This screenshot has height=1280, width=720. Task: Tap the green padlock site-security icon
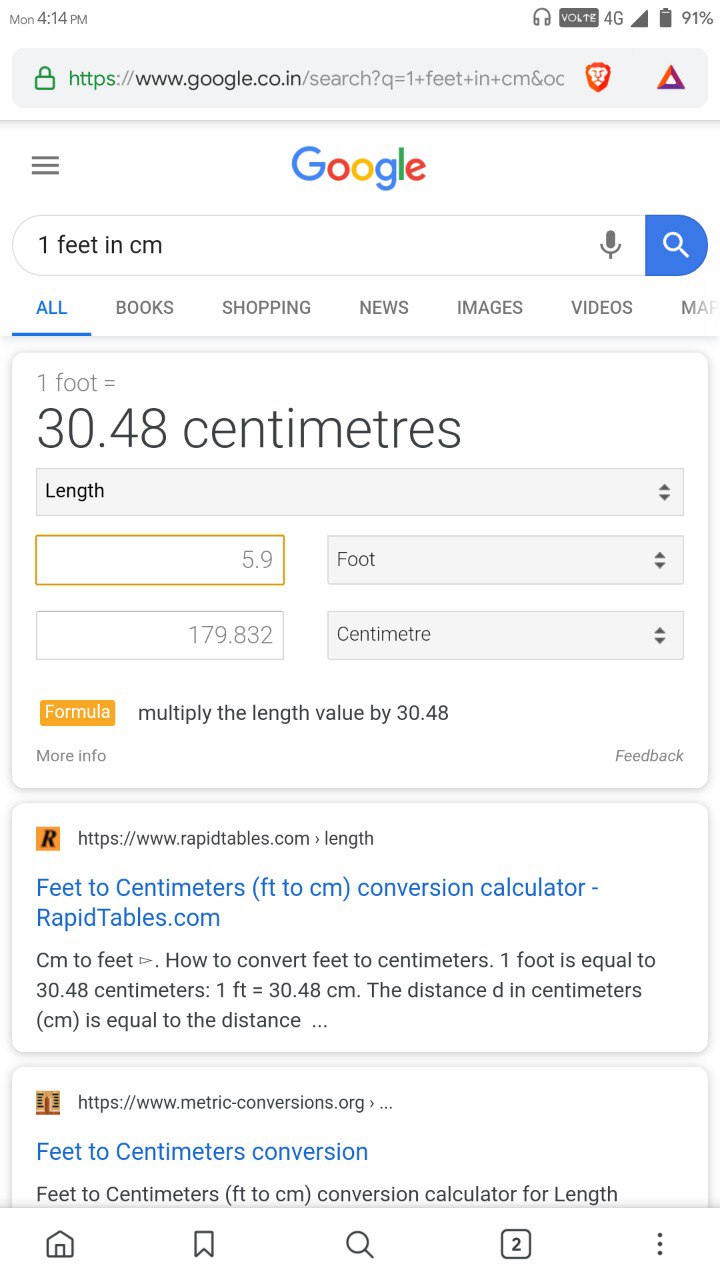[44, 78]
